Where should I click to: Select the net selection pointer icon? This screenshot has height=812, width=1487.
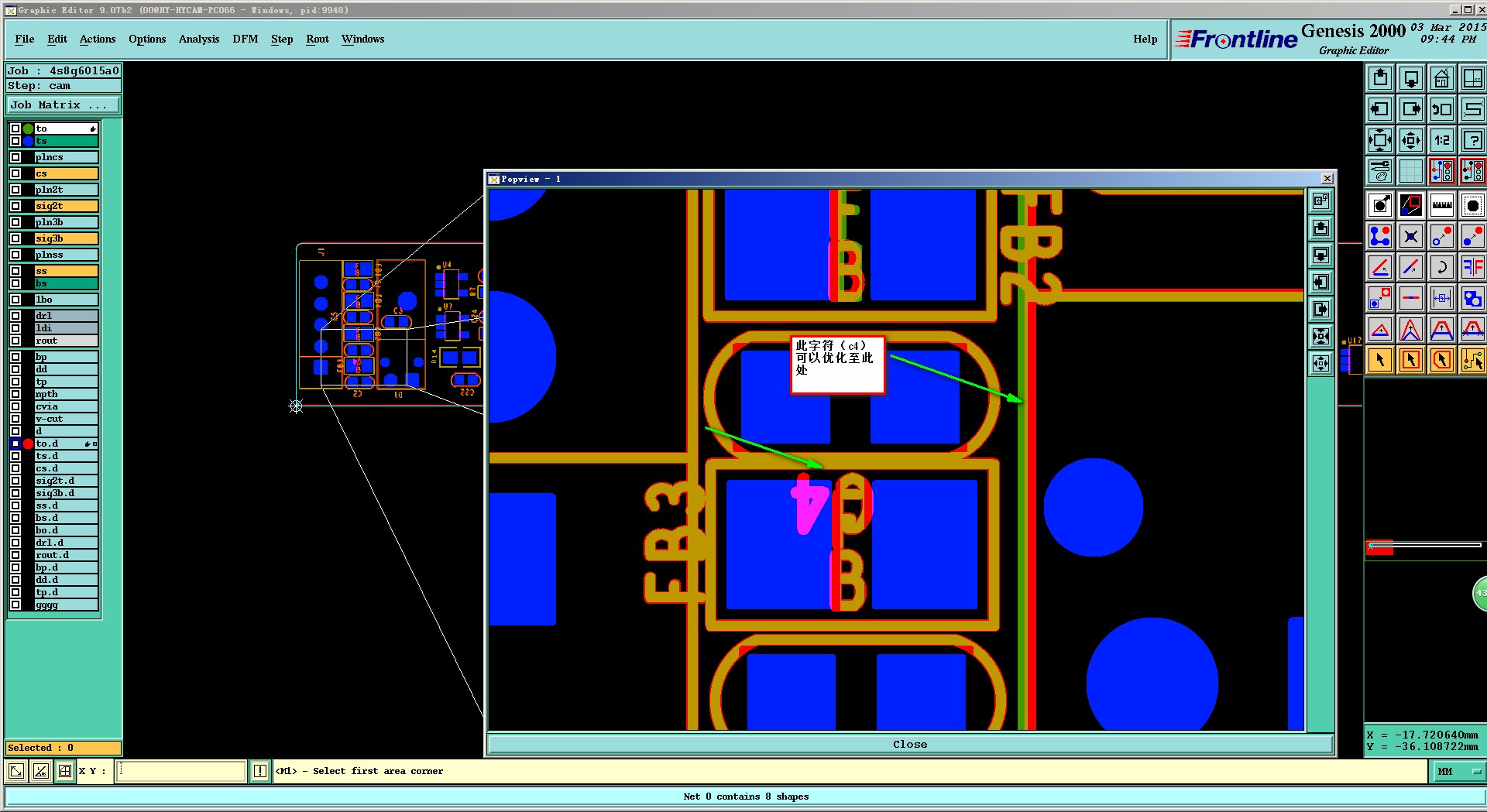1472,360
